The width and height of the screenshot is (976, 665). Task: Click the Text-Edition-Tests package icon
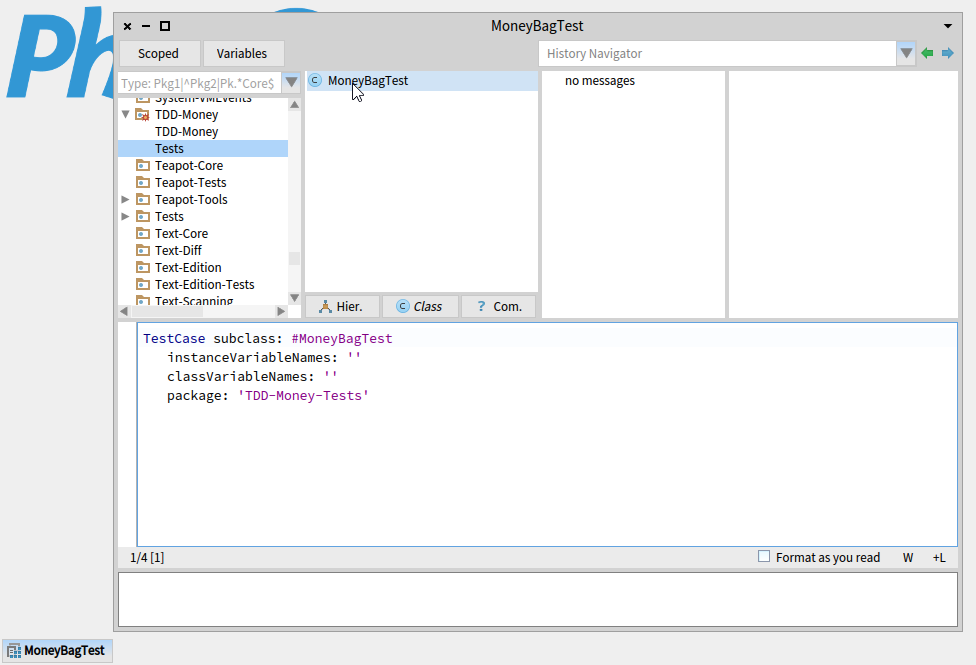tap(143, 284)
